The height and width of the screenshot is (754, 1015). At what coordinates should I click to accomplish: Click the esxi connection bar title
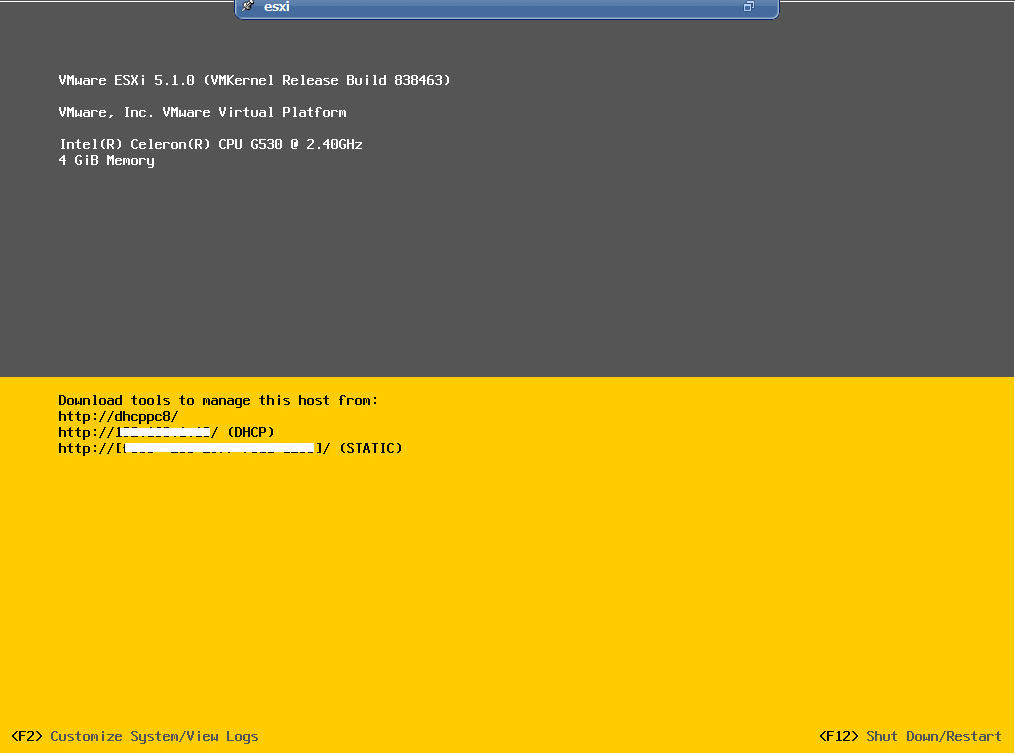pos(276,6)
